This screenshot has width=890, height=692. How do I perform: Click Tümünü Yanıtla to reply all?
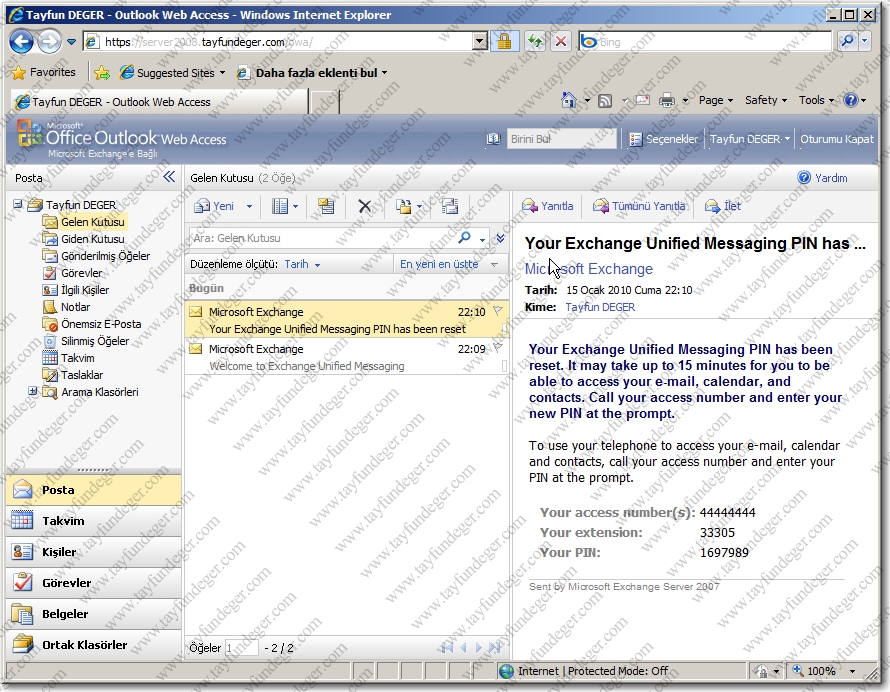(639, 206)
